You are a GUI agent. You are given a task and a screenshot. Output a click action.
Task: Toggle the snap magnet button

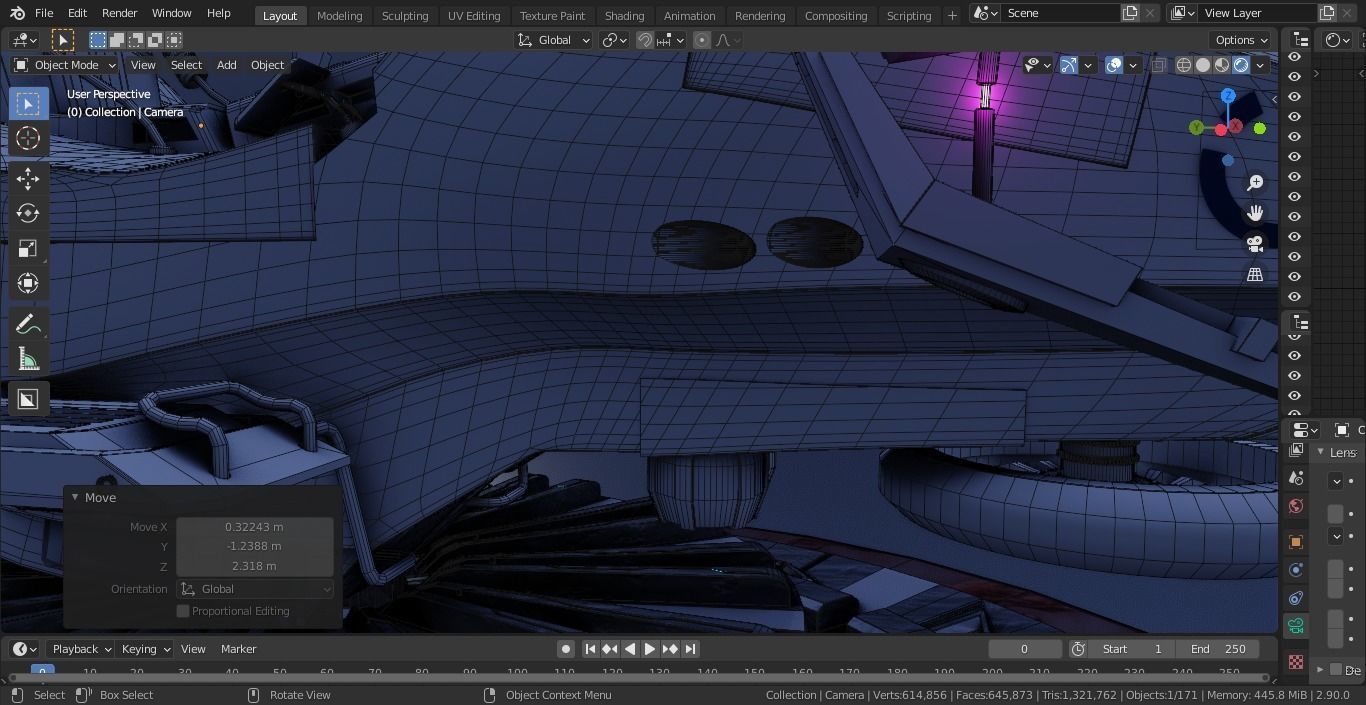click(645, 40)
